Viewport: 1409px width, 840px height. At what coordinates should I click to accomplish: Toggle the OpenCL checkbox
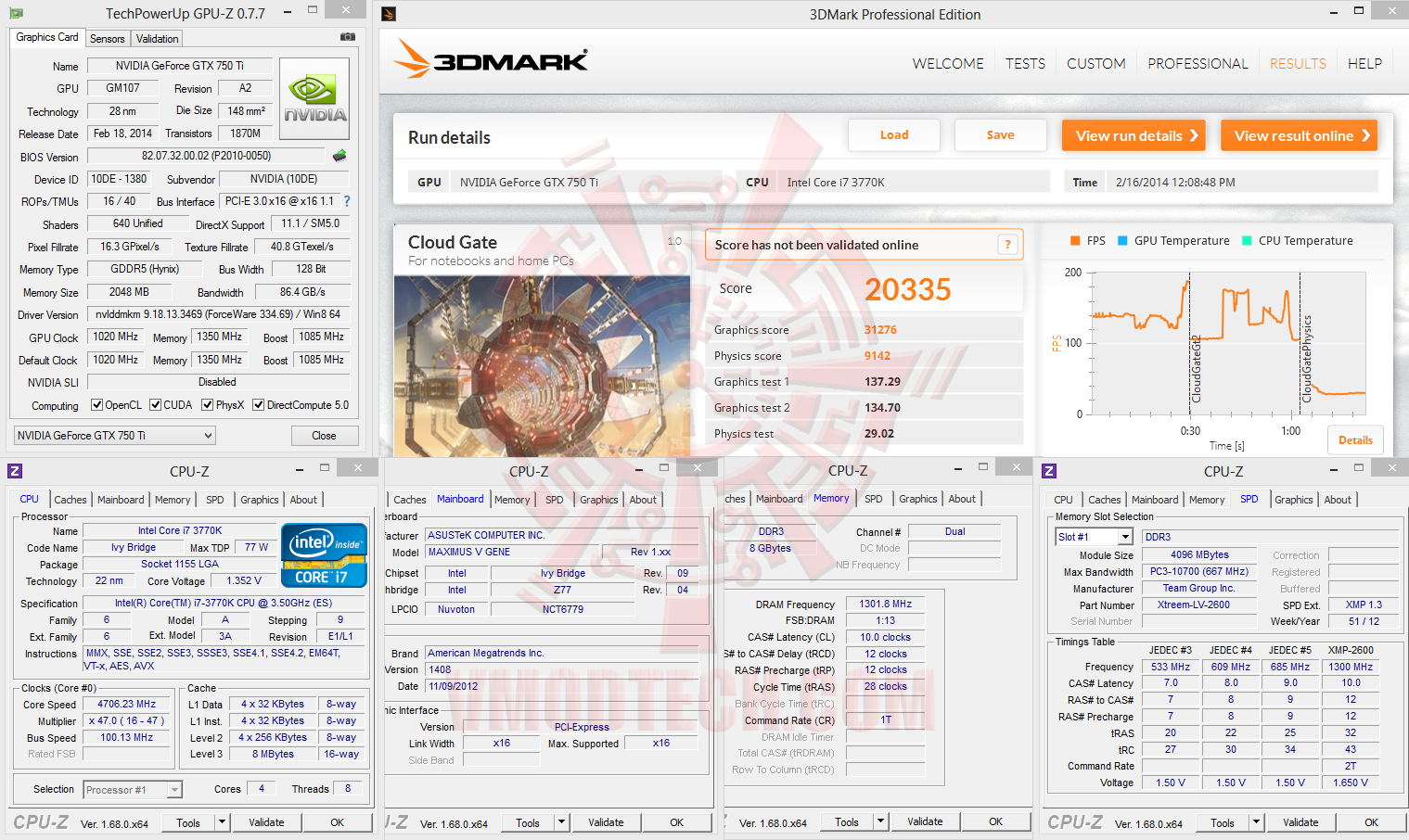tap(96, 405)
